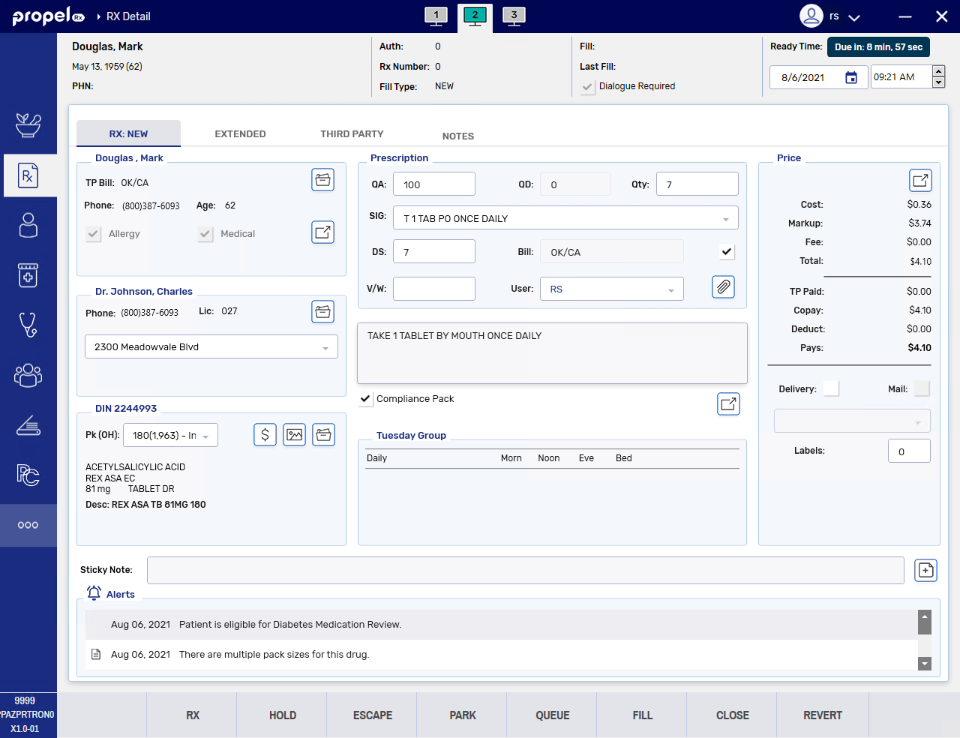This screenshot has width=960, height=738.
Task: Expand the 2300 Meadowvale Blvd address dropdown
Action: point(325,348)
